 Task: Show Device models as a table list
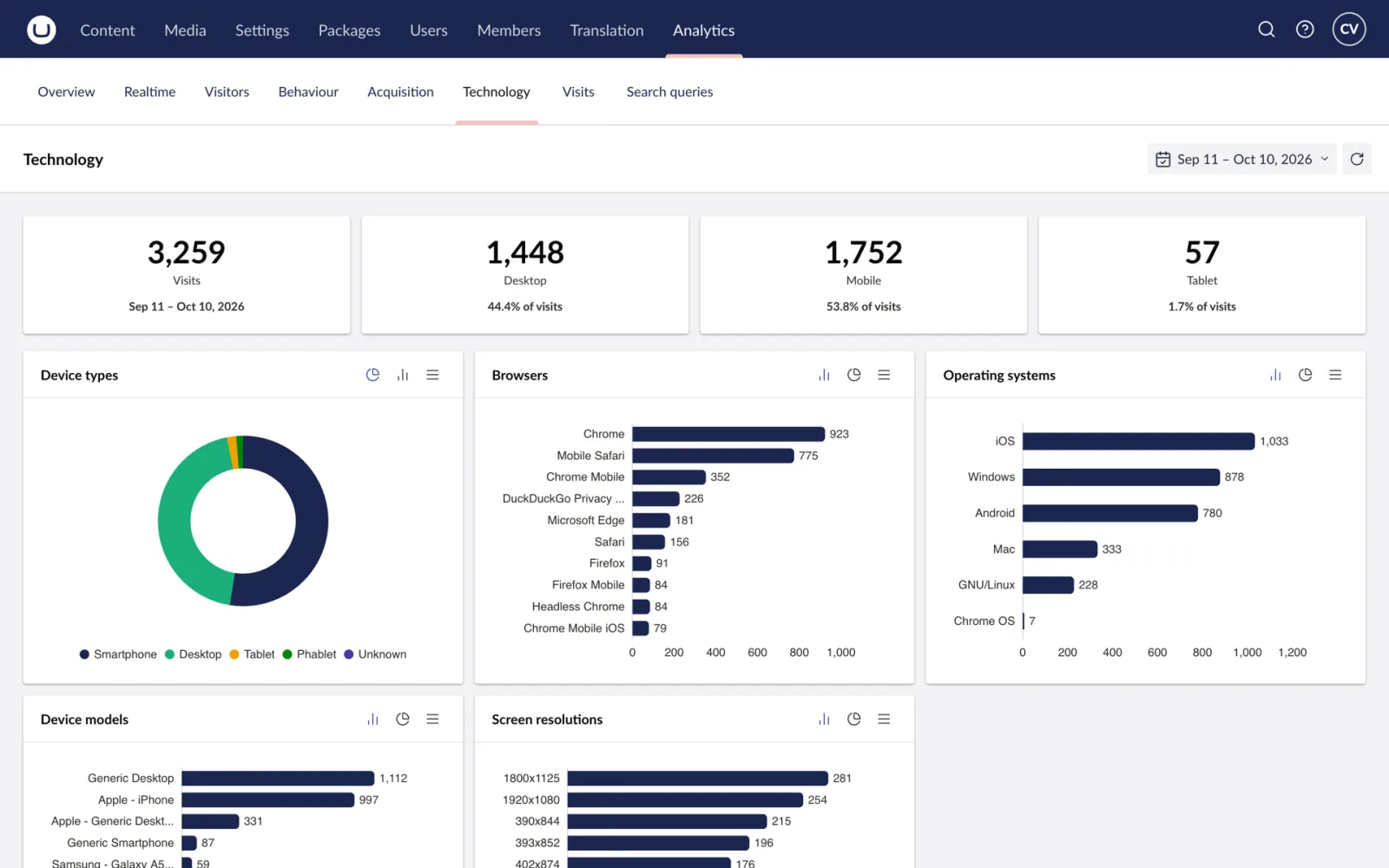tap(432, 720)
